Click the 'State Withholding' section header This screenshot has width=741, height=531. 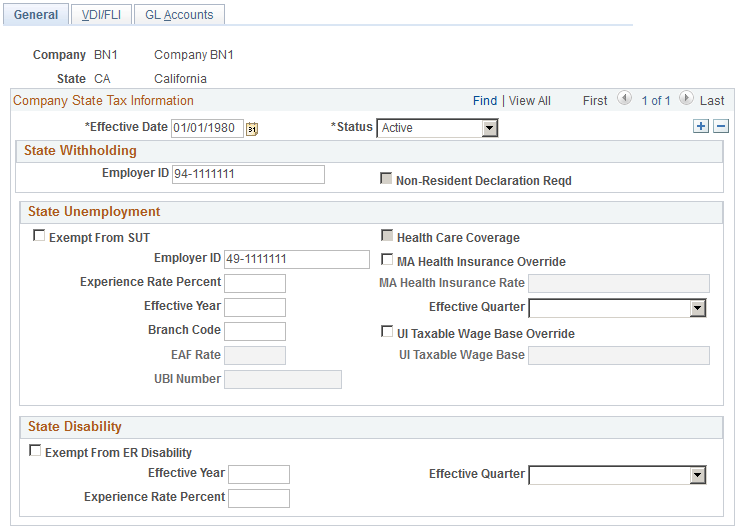click(80, 151)
